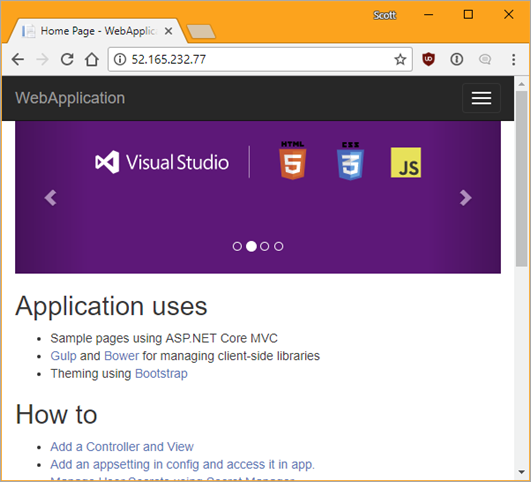Open the Add an appsetting in config link
This screenshot has width=531, height=482.
tap(183, 464)
